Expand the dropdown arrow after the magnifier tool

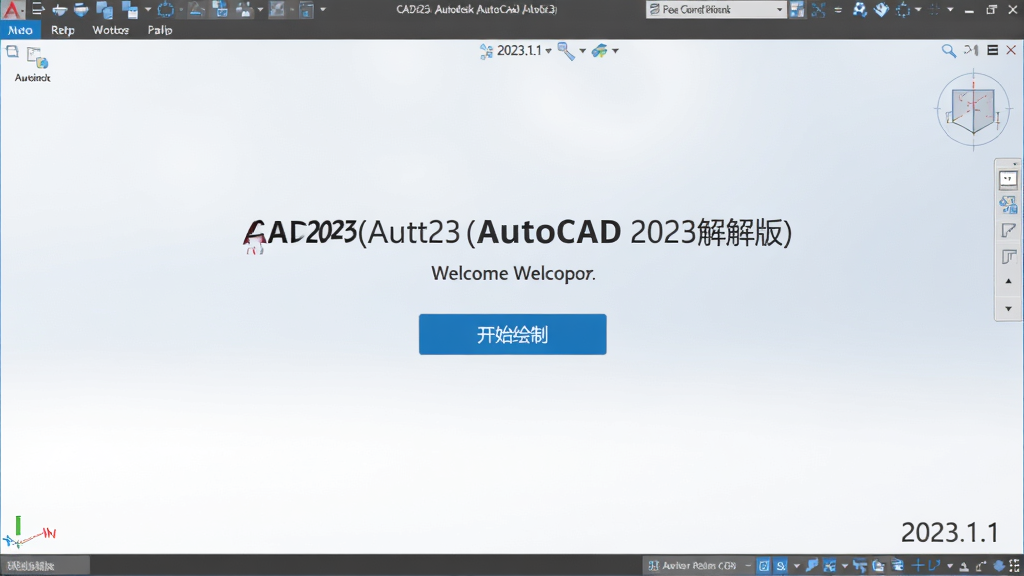582,51
